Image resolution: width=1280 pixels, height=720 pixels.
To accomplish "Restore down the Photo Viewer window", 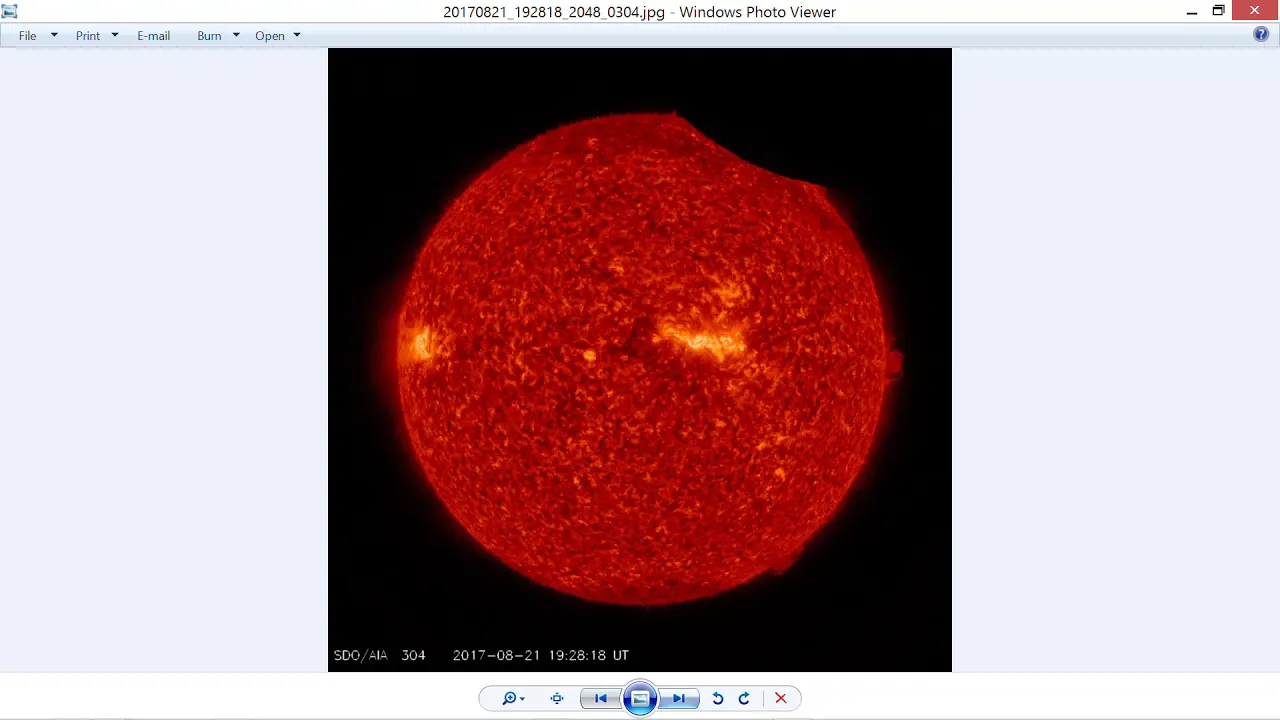I will [x=1218, y=11].
